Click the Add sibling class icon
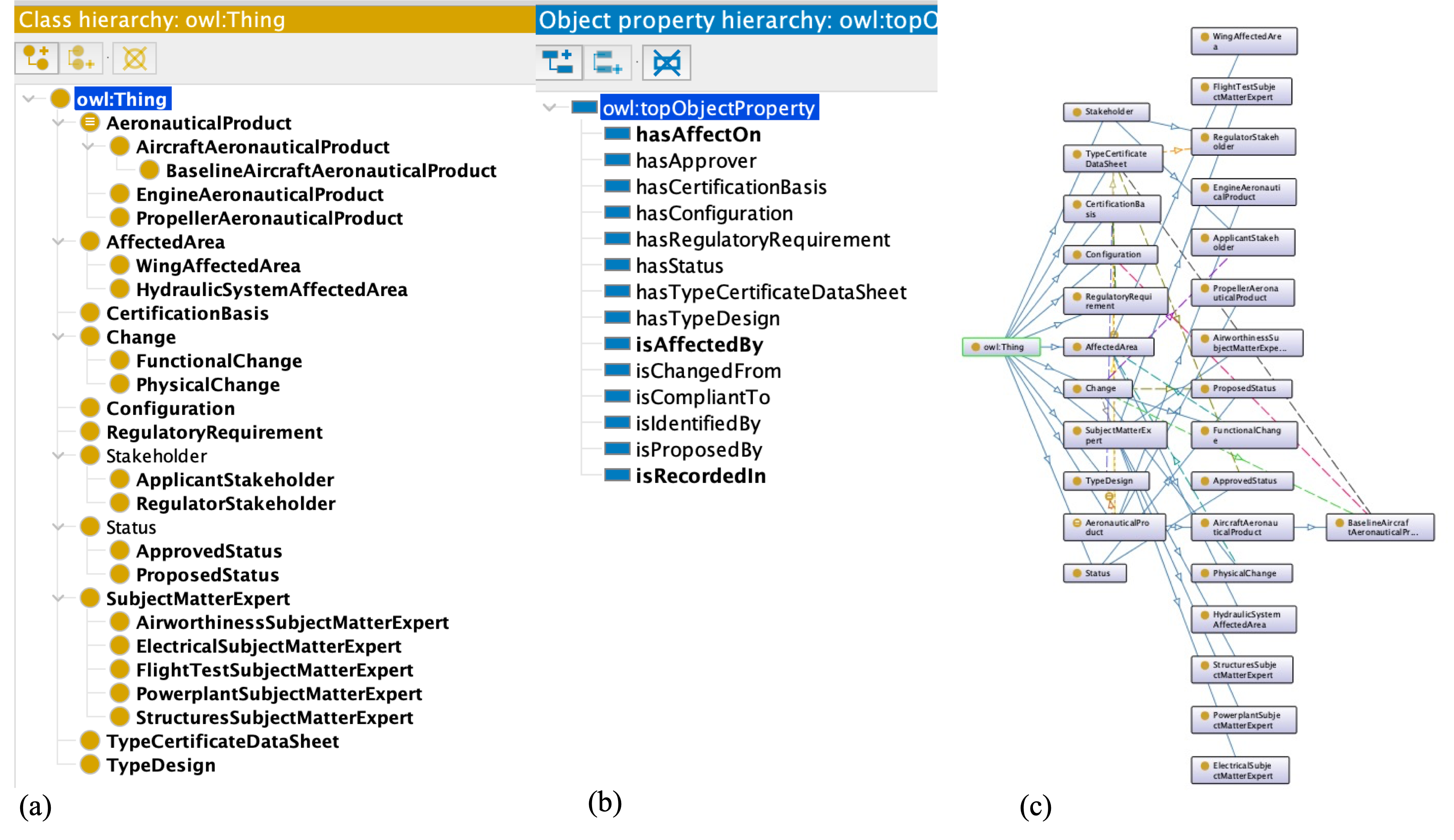Viewport: 1454px width, 840px height. point(81,58)
